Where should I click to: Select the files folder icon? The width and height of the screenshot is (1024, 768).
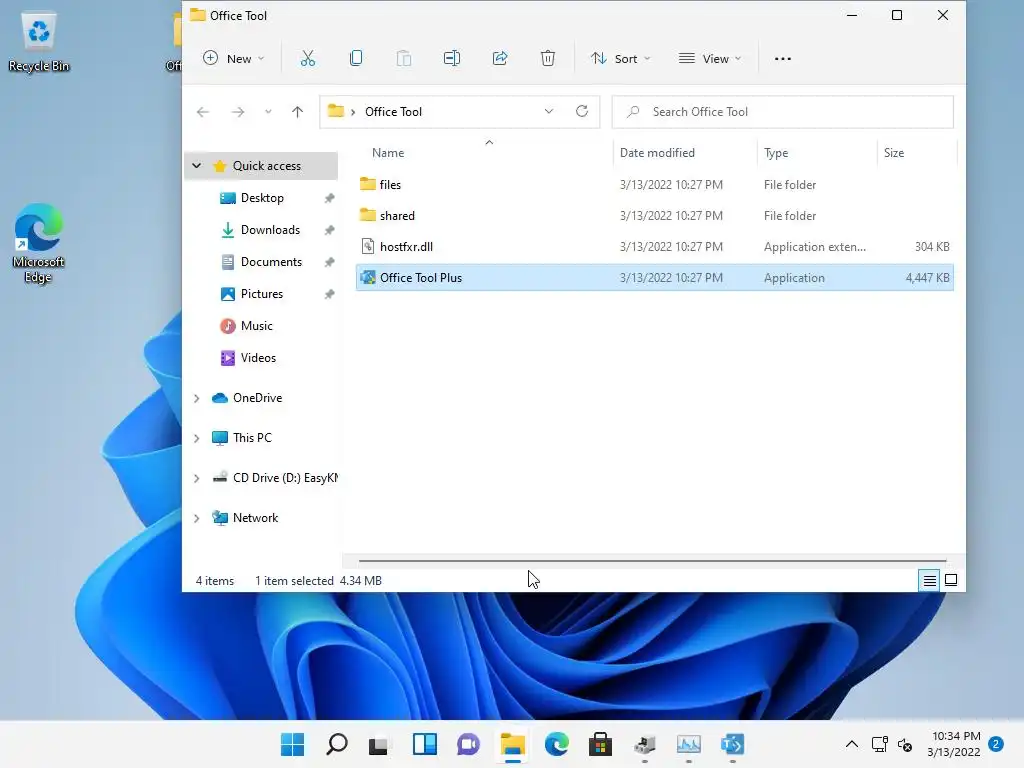368,184
